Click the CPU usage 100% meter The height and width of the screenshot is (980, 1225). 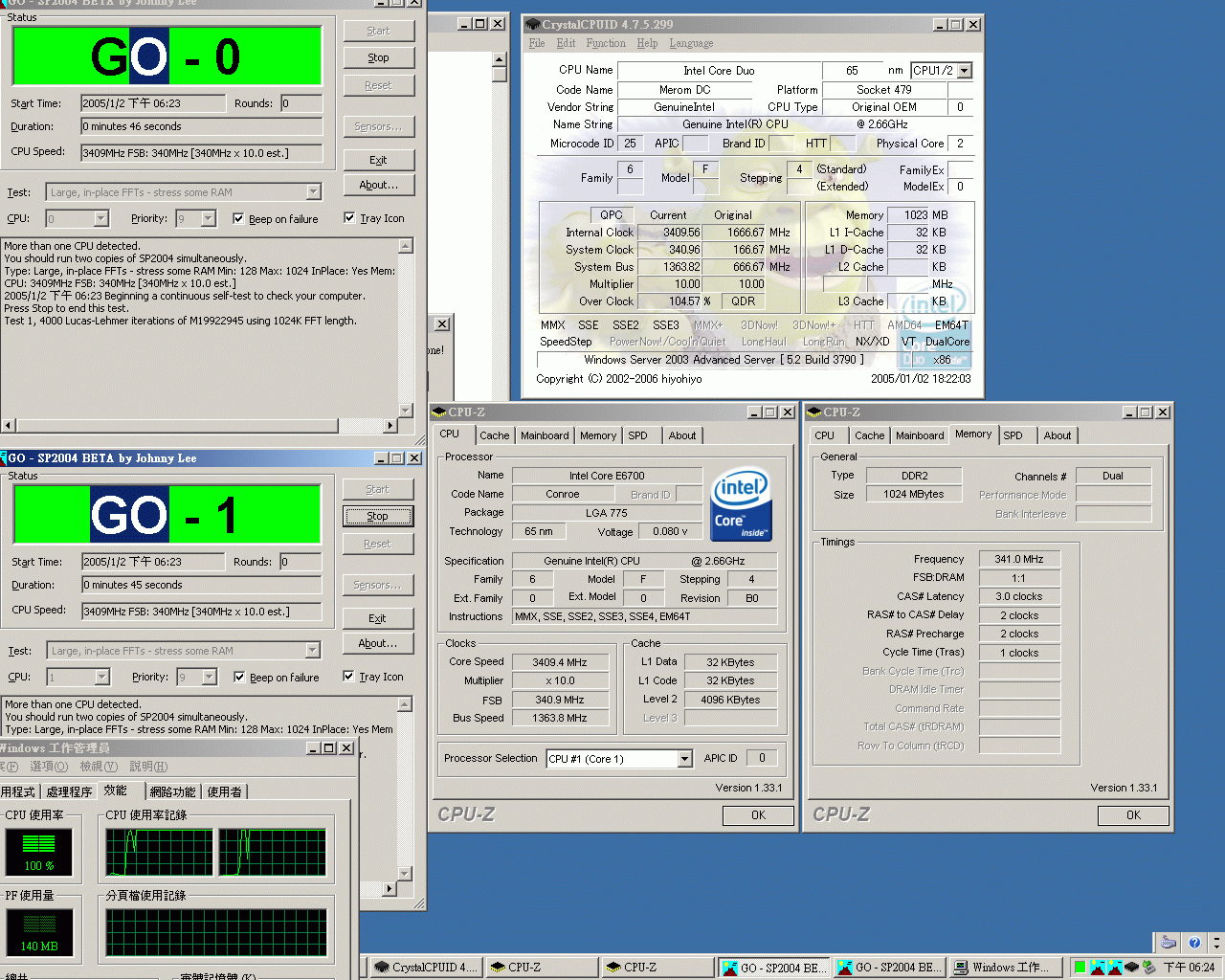pos(39,851)
